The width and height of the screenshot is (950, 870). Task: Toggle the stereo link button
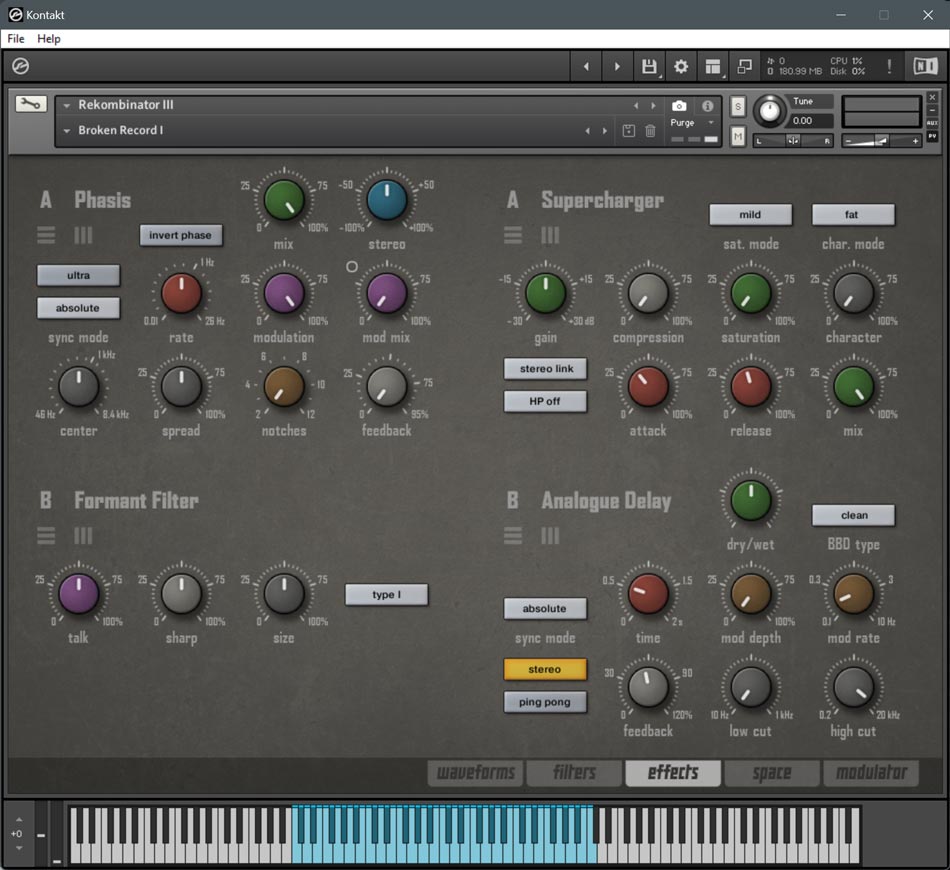[x=546, y=368]
